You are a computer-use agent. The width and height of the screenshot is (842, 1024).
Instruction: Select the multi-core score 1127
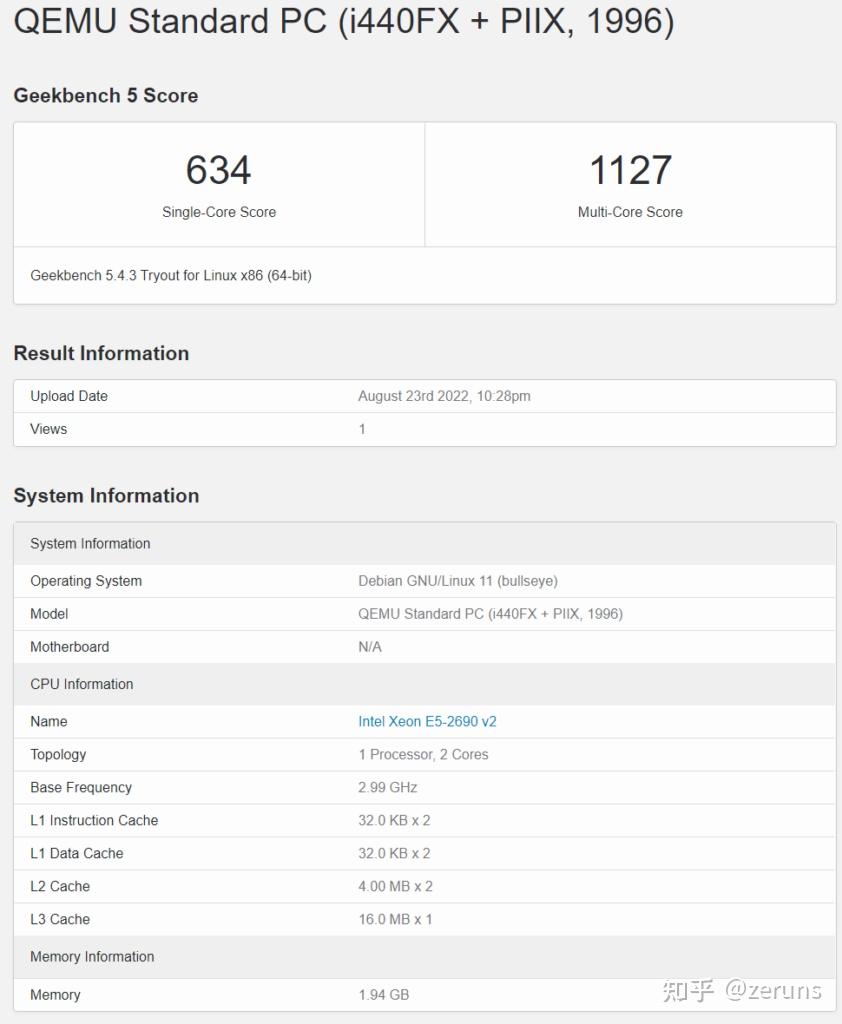coord(630,170)
